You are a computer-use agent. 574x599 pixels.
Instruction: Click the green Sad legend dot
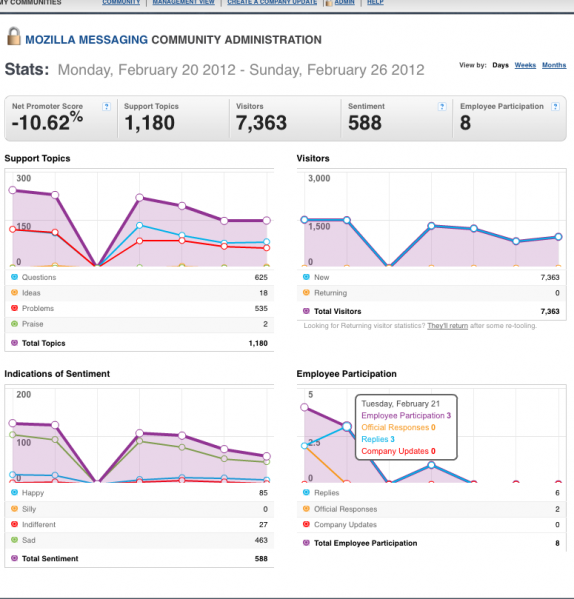[x=15, y=540]
